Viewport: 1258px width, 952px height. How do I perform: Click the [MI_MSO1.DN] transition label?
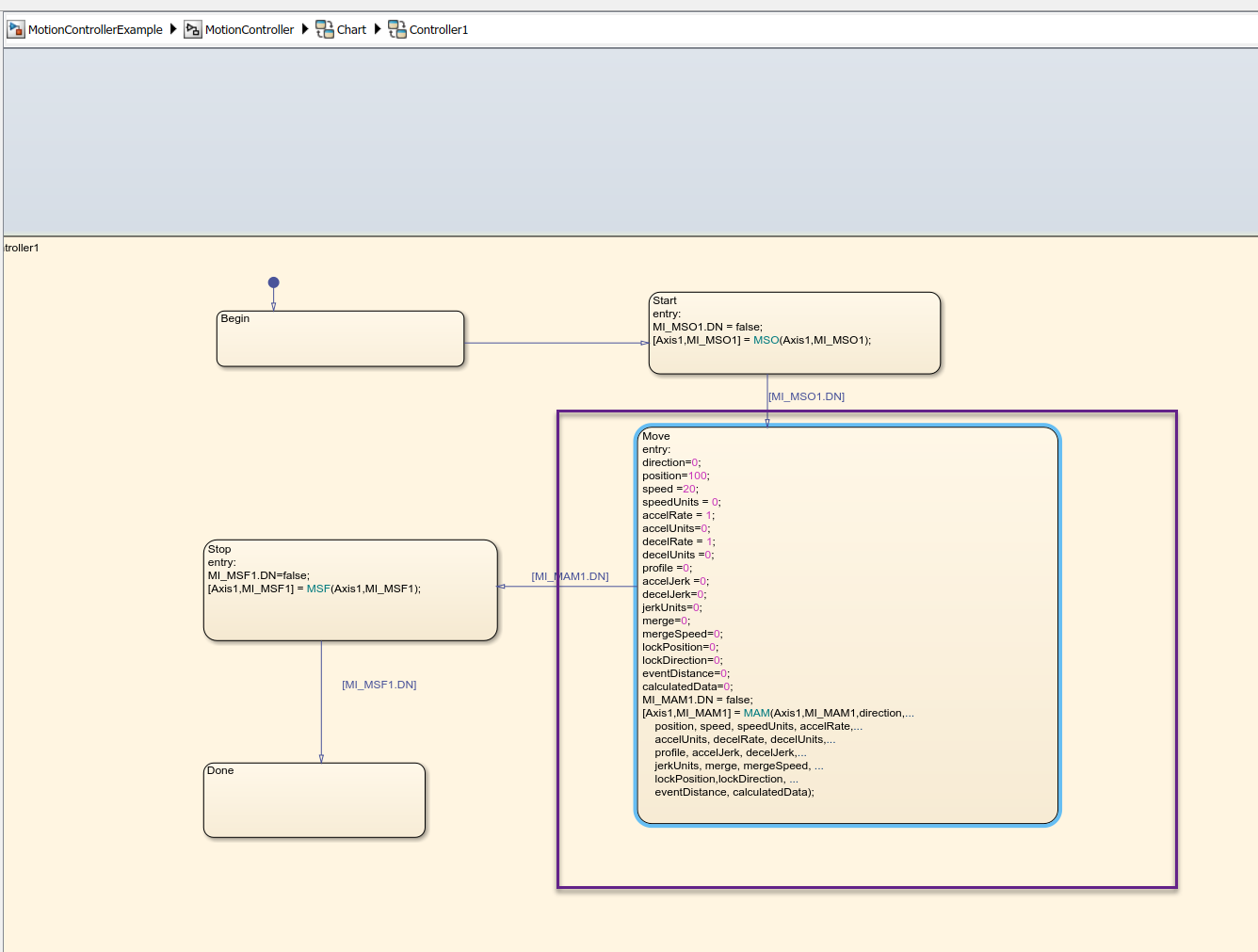point(807,396)
